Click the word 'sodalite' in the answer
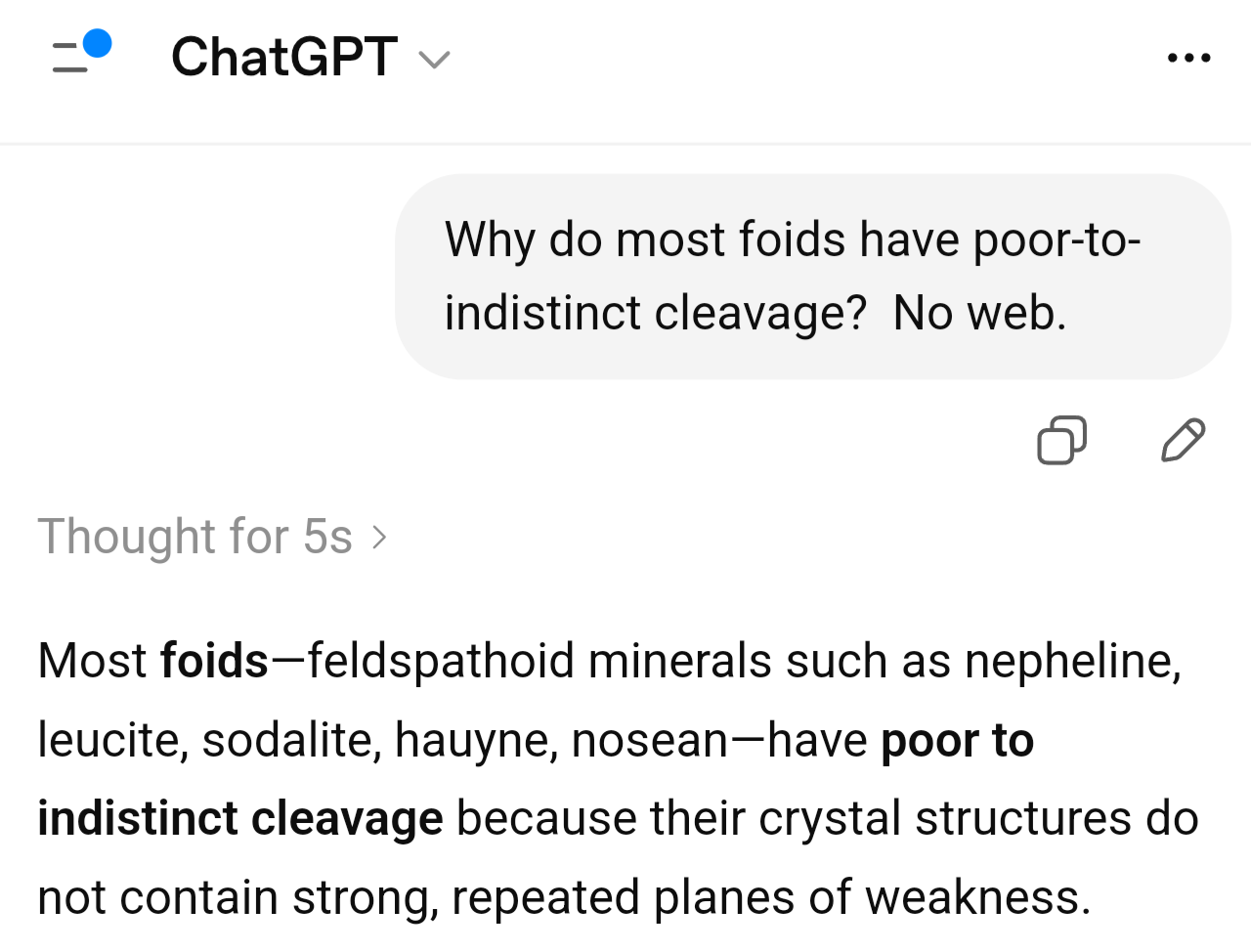Screen dimensions: 1251x952 click(x=287, y=741)
